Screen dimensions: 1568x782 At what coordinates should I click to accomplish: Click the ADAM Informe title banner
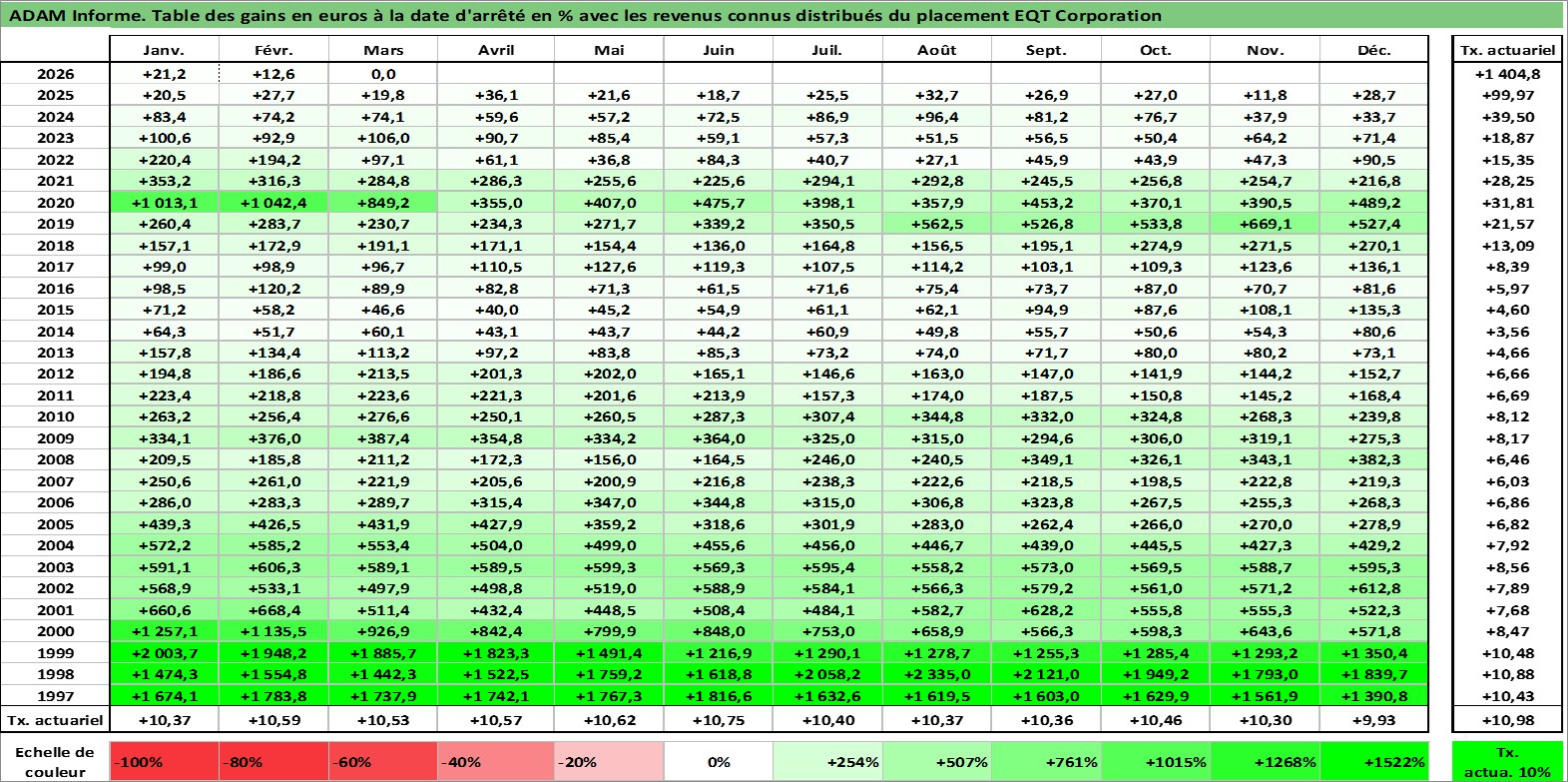[783, 15]
